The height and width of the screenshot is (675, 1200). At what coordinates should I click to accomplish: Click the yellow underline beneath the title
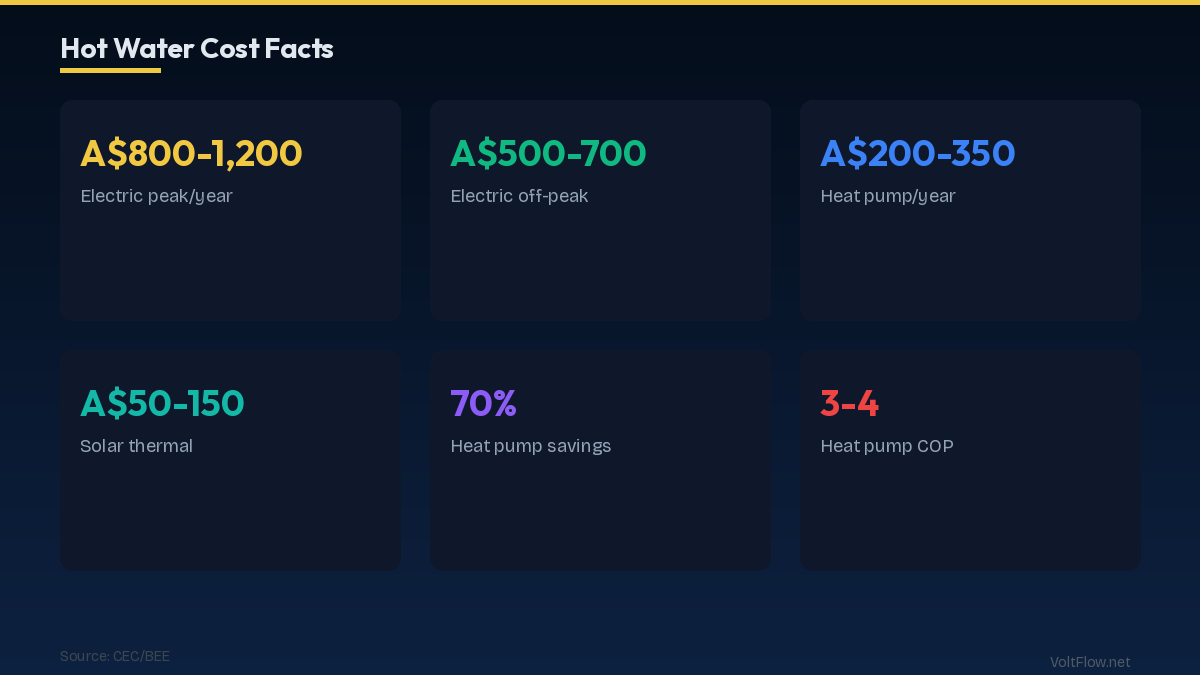[110, 70]
